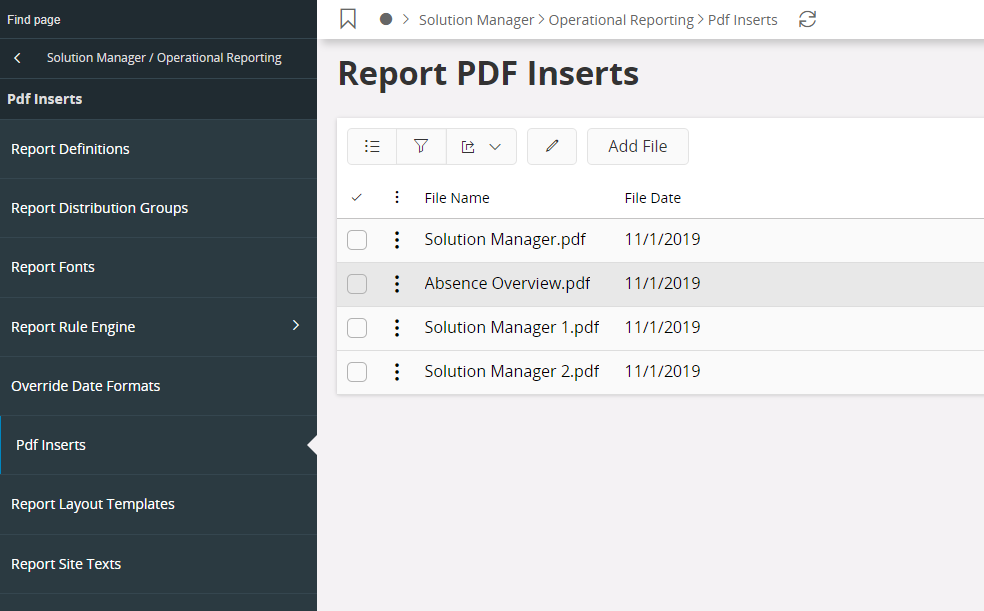The width and height of the screenshot is (984, 611).
Task: Open Report Layout Templates menu item
Action: [158, 504]
